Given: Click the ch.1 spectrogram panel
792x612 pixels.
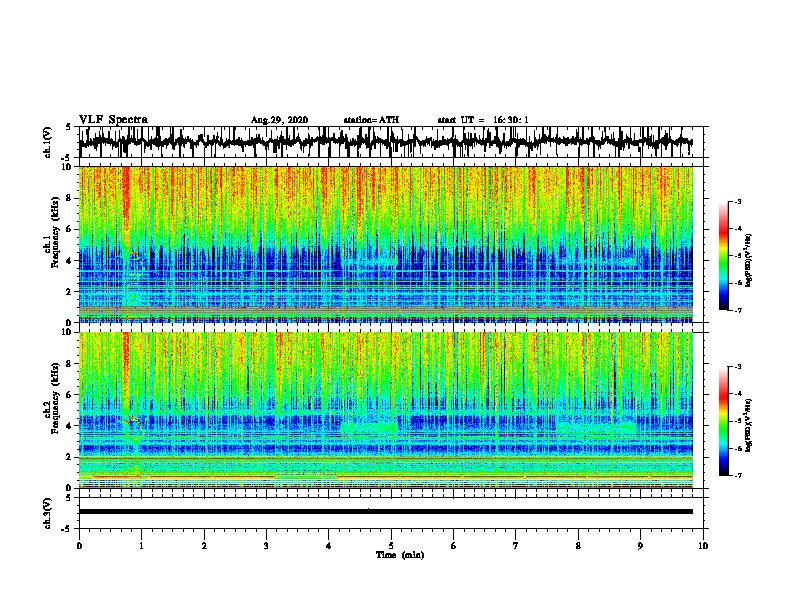Looking at the screenshot, I should (x=385, y=244).
